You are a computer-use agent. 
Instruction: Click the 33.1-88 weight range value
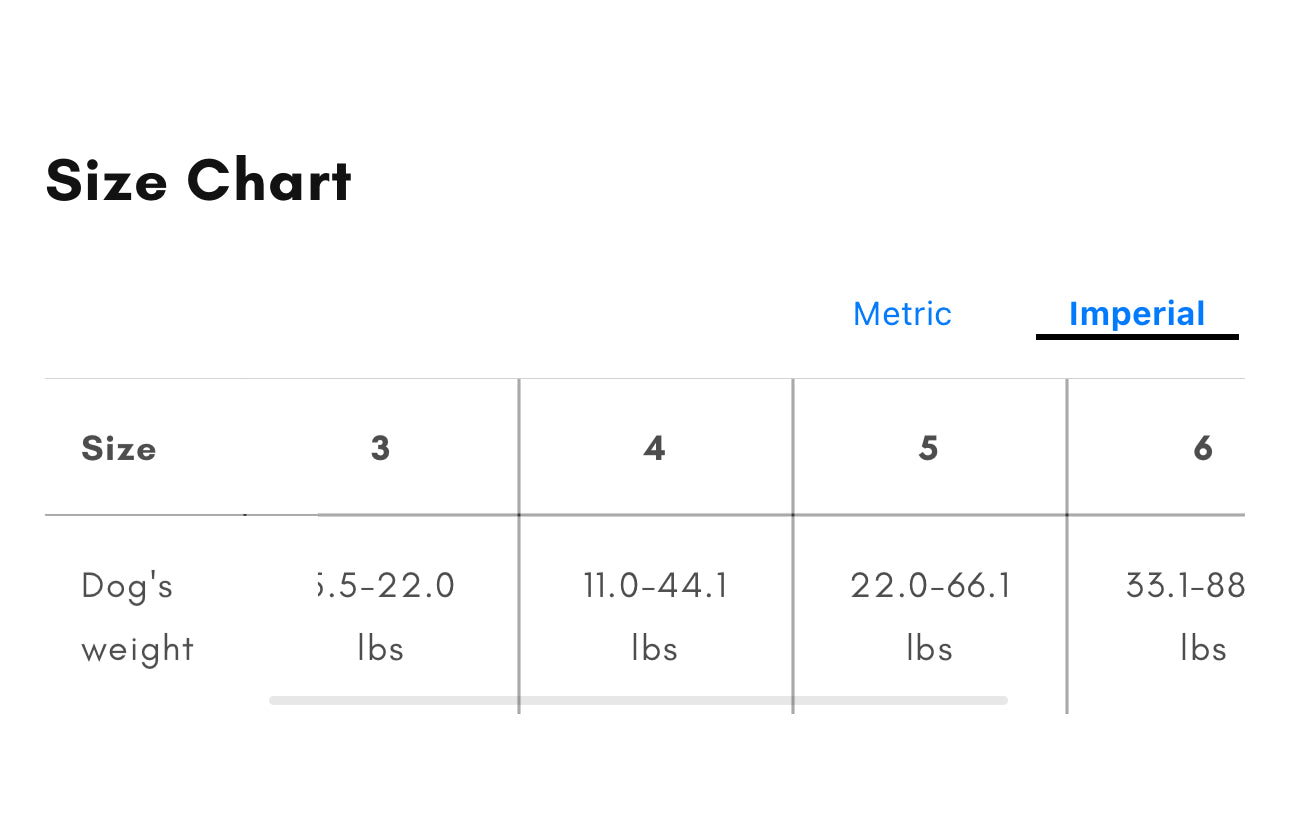(x=1185, y=585)
